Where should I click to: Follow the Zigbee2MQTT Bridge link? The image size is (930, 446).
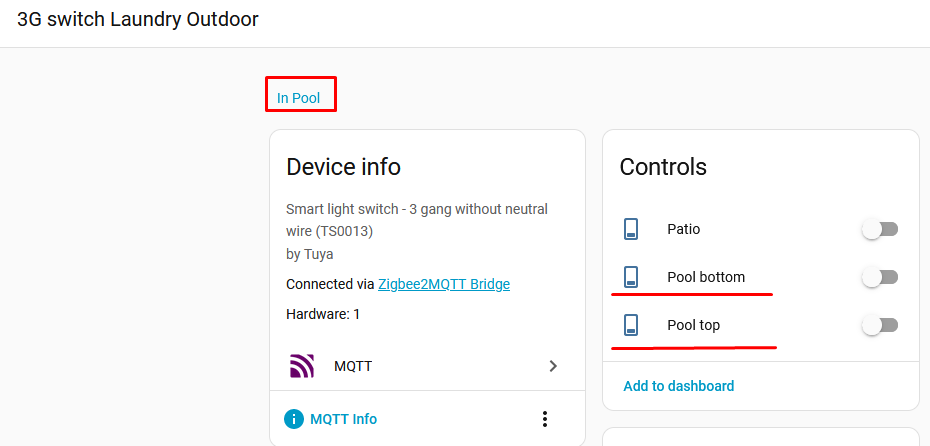click(x=444, y=284)
